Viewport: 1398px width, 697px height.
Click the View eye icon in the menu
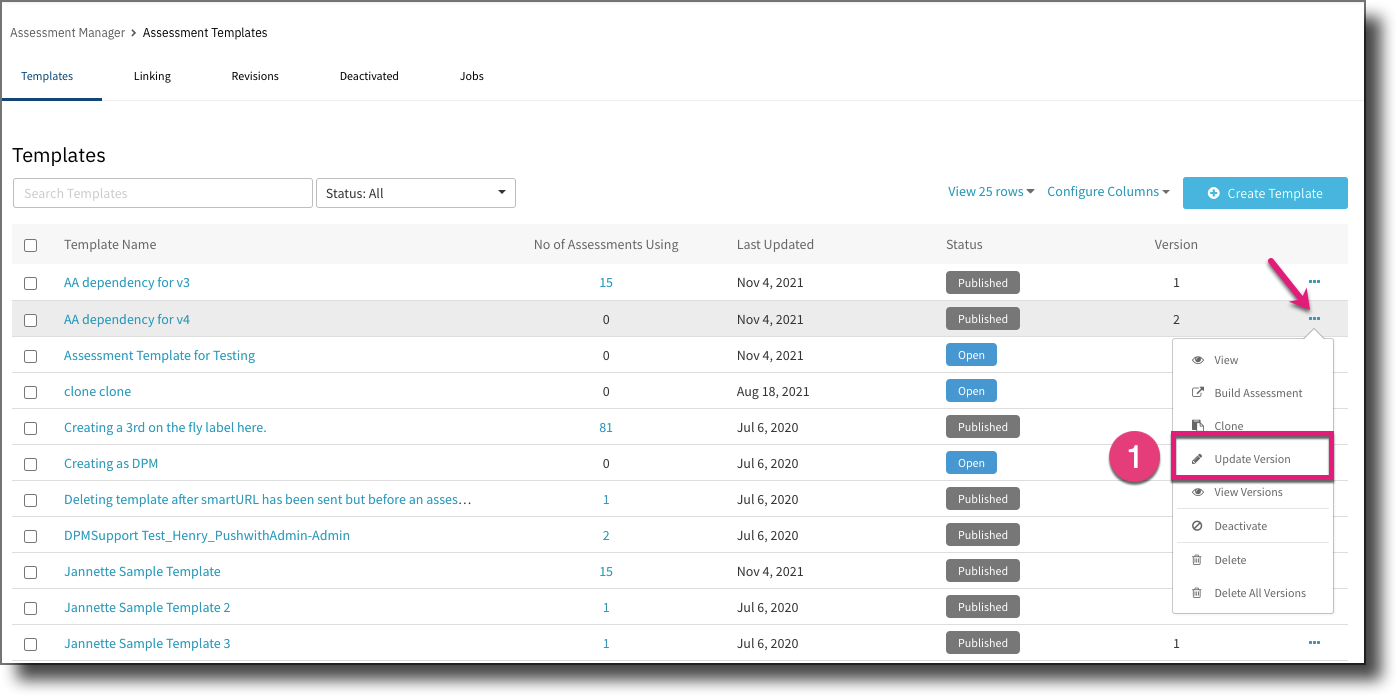(x=1197, y=359)
